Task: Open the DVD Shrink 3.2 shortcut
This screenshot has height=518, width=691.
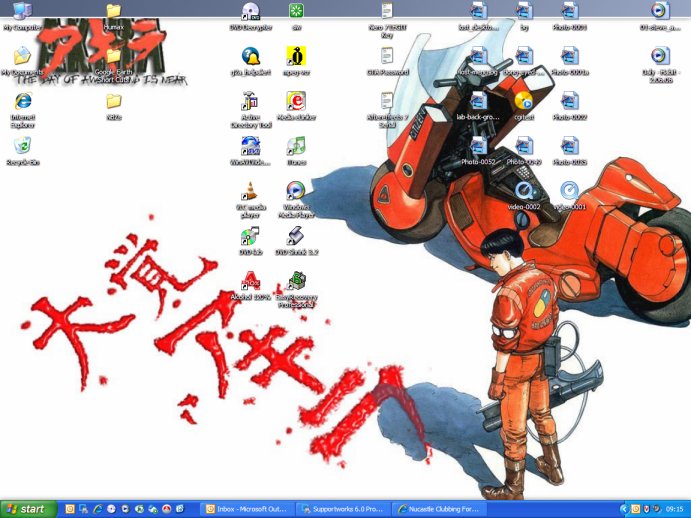Action: click(x=296, y=237)
